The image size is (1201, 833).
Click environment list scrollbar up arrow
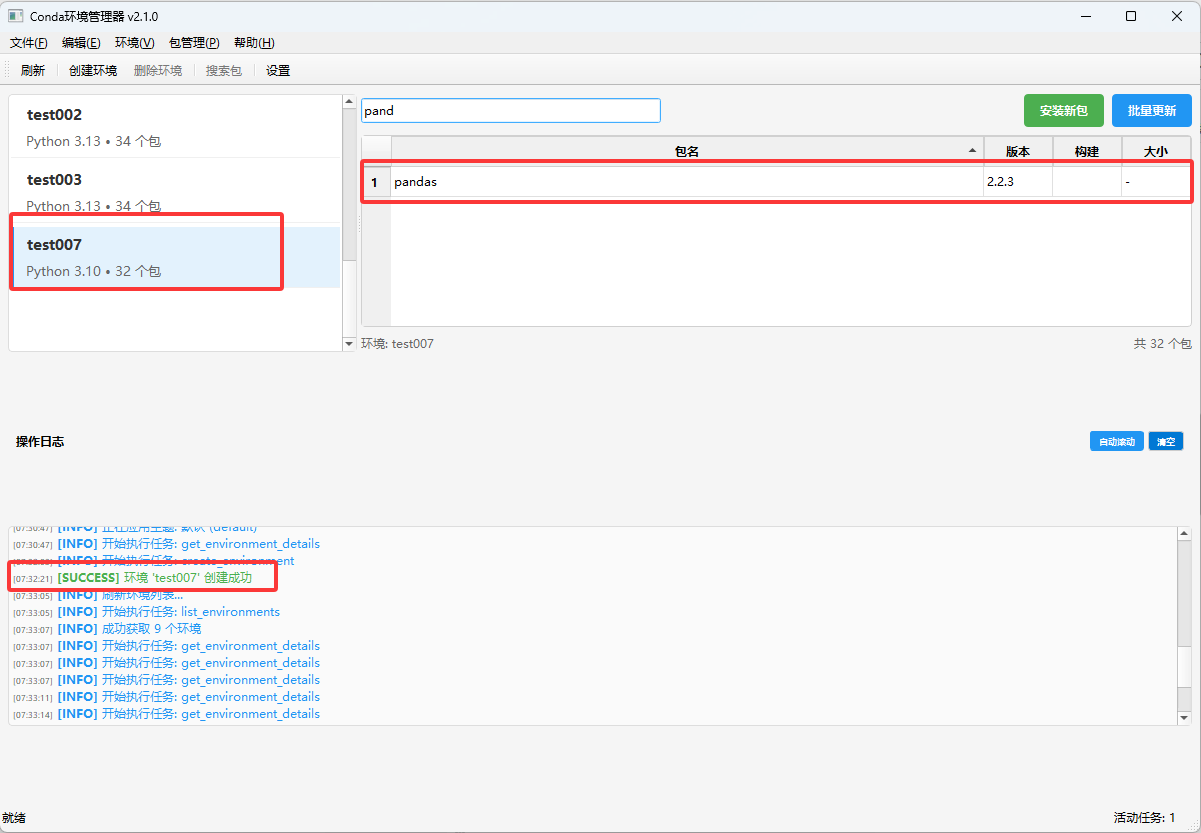[349, 101]
